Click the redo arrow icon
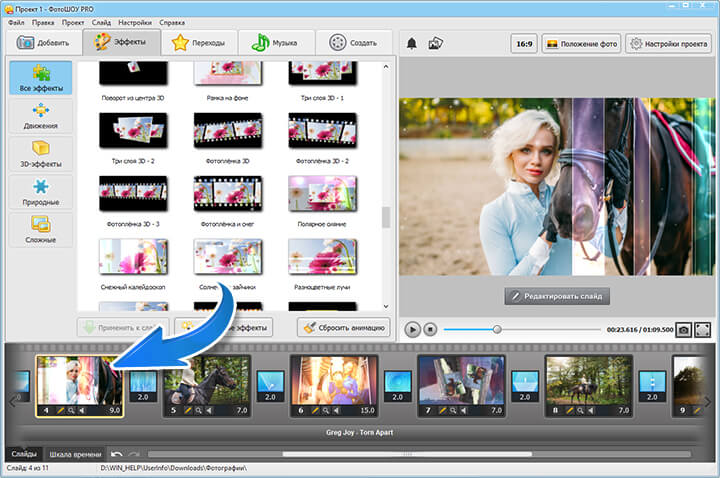720x478 pixels. 134,454
